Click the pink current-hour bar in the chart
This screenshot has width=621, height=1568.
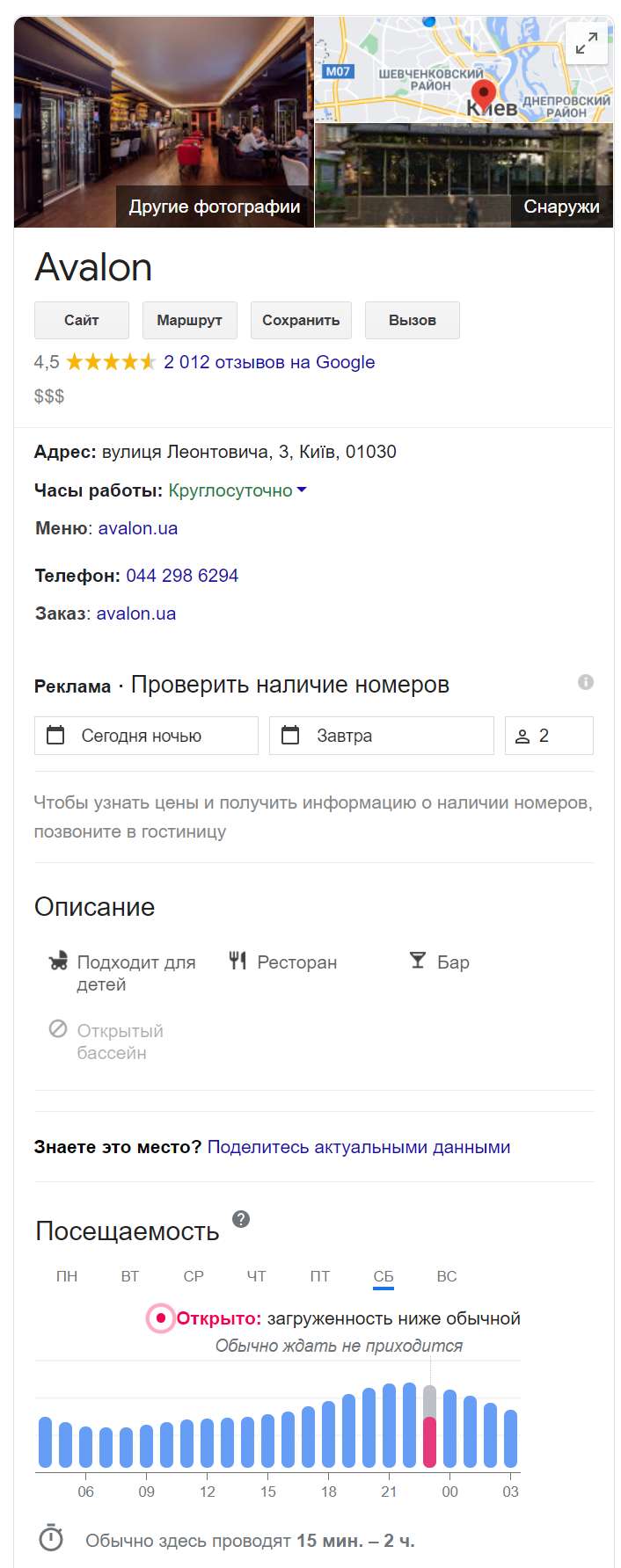tap(427, 1441)
